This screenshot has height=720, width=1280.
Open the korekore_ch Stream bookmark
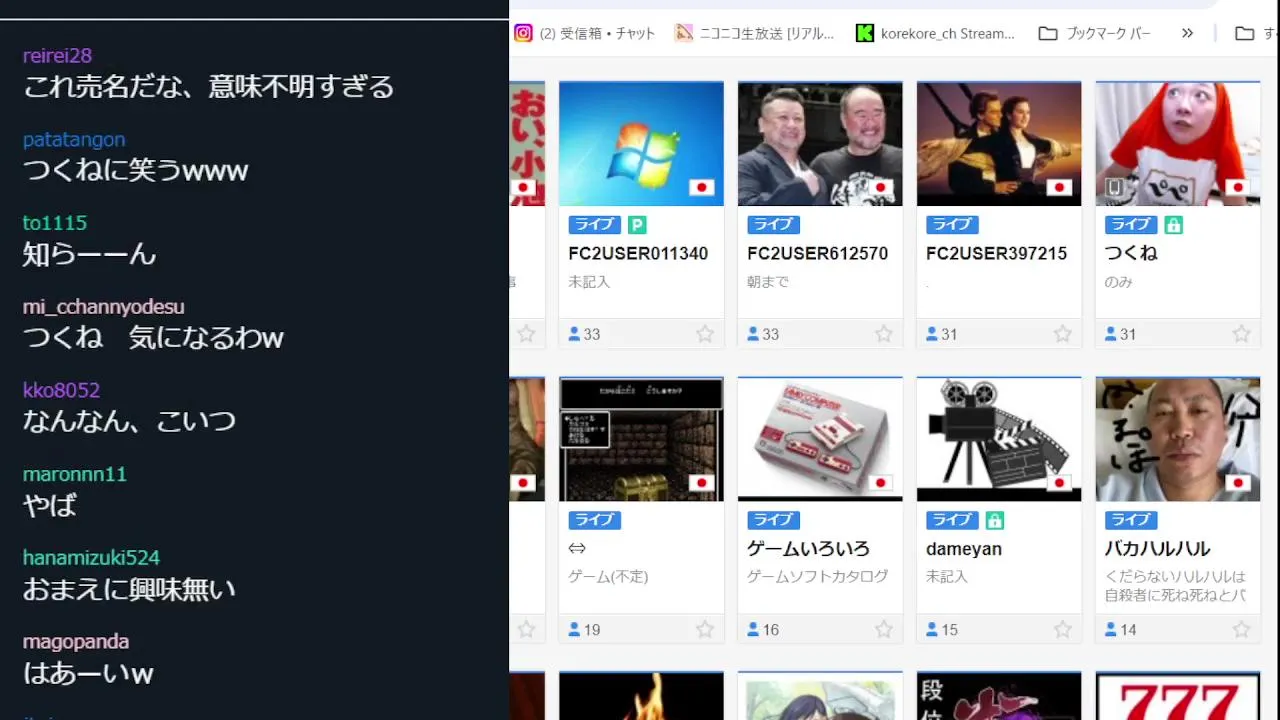click(935, 33)
